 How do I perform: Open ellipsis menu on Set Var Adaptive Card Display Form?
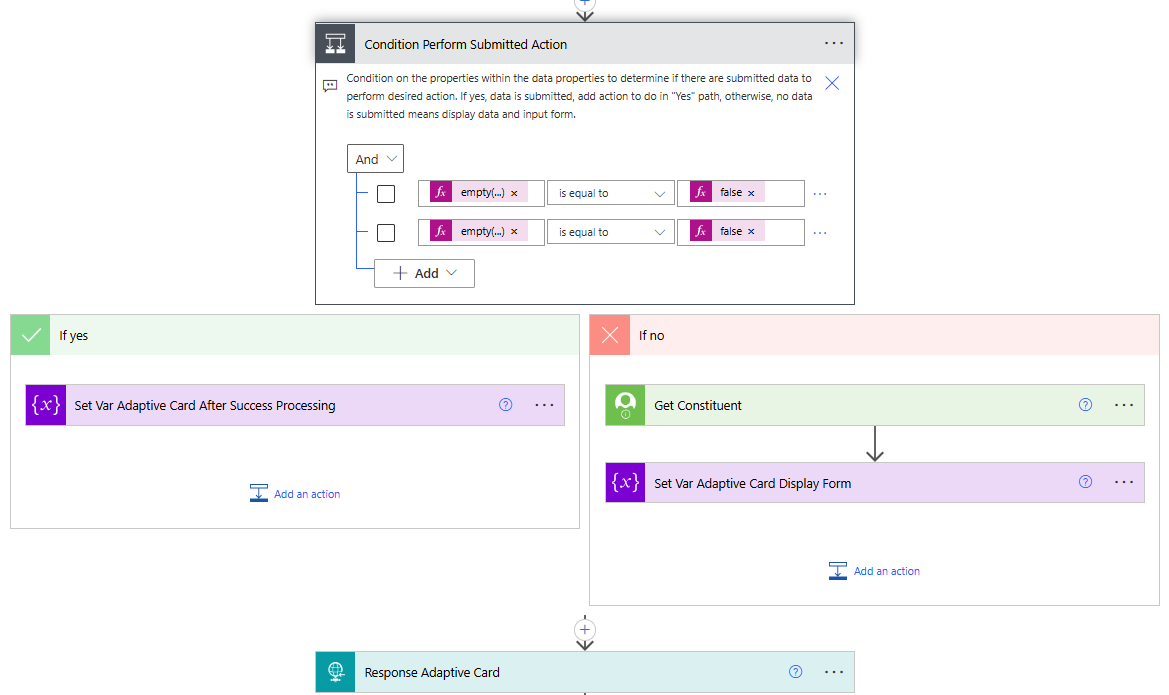pos(1124,482)
